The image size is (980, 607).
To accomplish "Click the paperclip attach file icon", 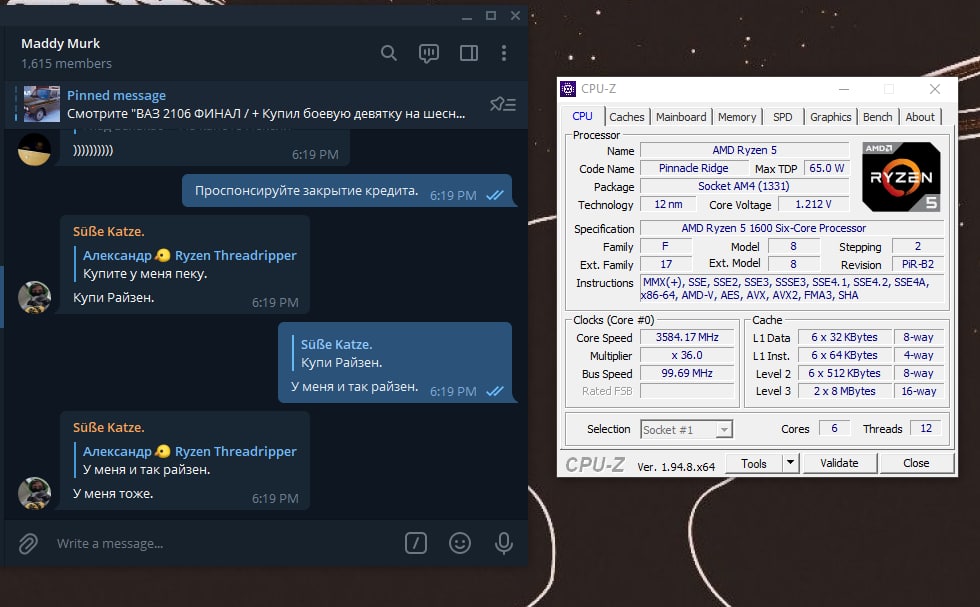I will (x=28, y=543).
